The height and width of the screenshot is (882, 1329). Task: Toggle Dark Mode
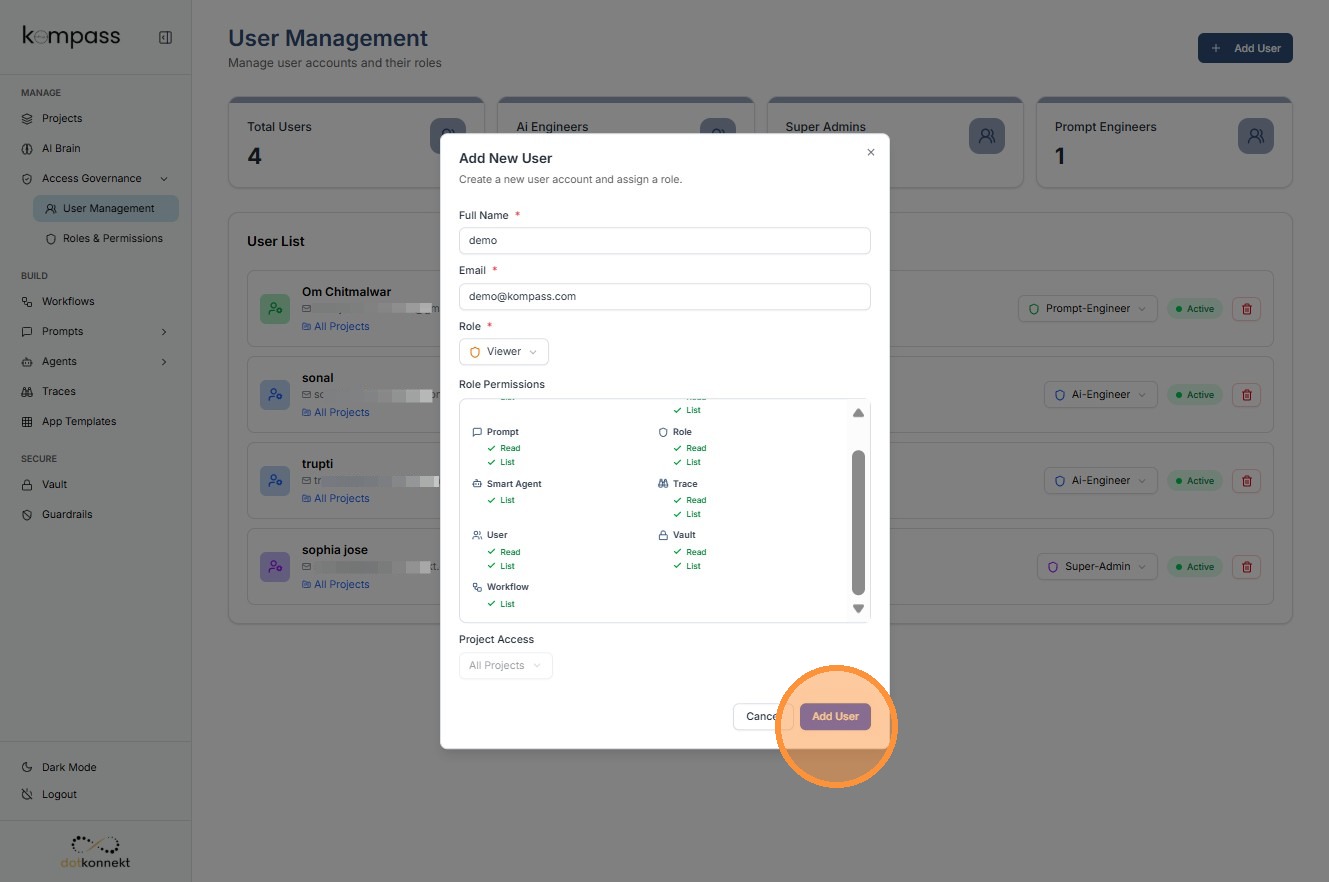[x=69, y=767]
